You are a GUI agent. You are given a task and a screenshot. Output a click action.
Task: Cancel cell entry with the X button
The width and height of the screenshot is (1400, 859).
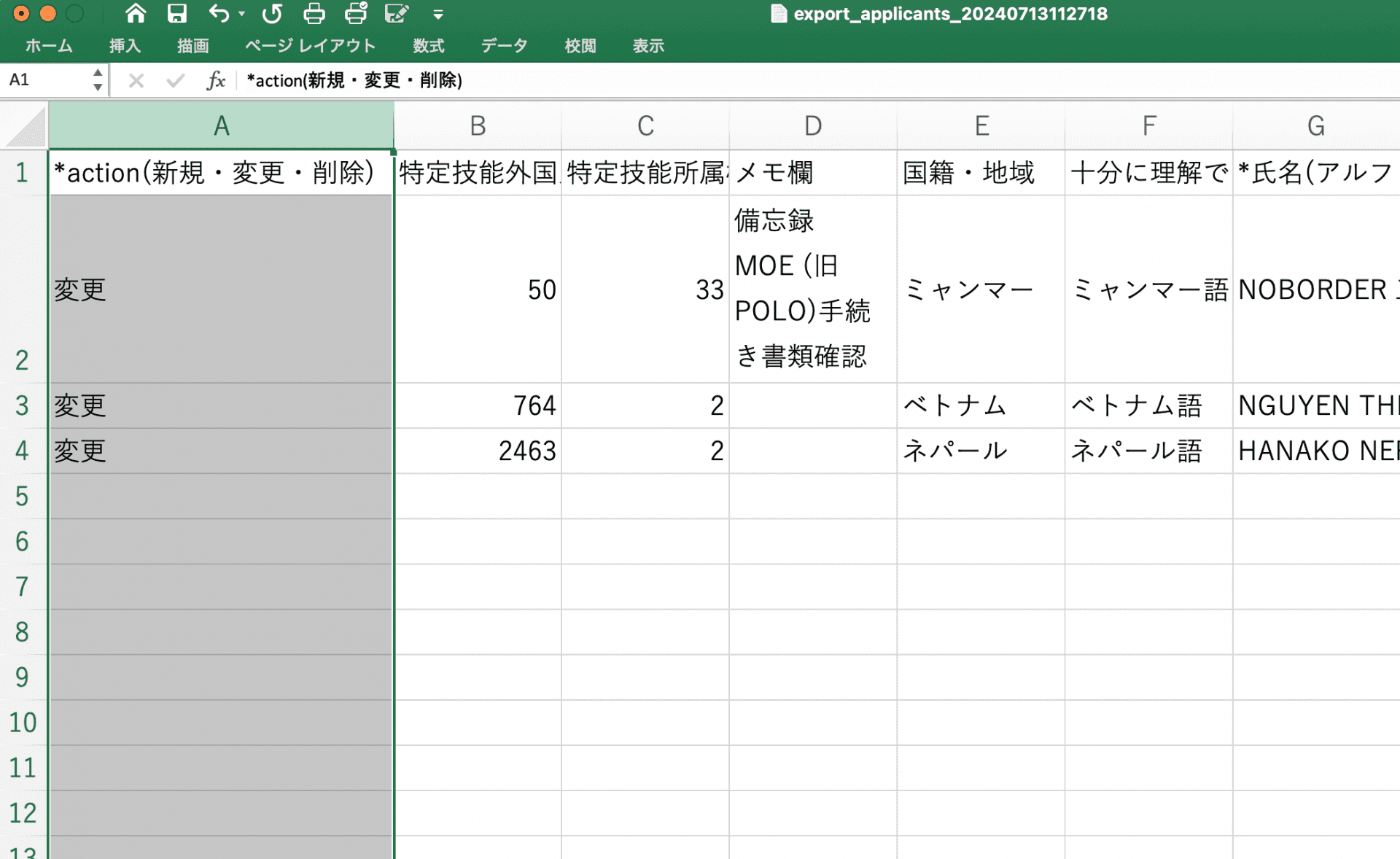pos(136,80)
